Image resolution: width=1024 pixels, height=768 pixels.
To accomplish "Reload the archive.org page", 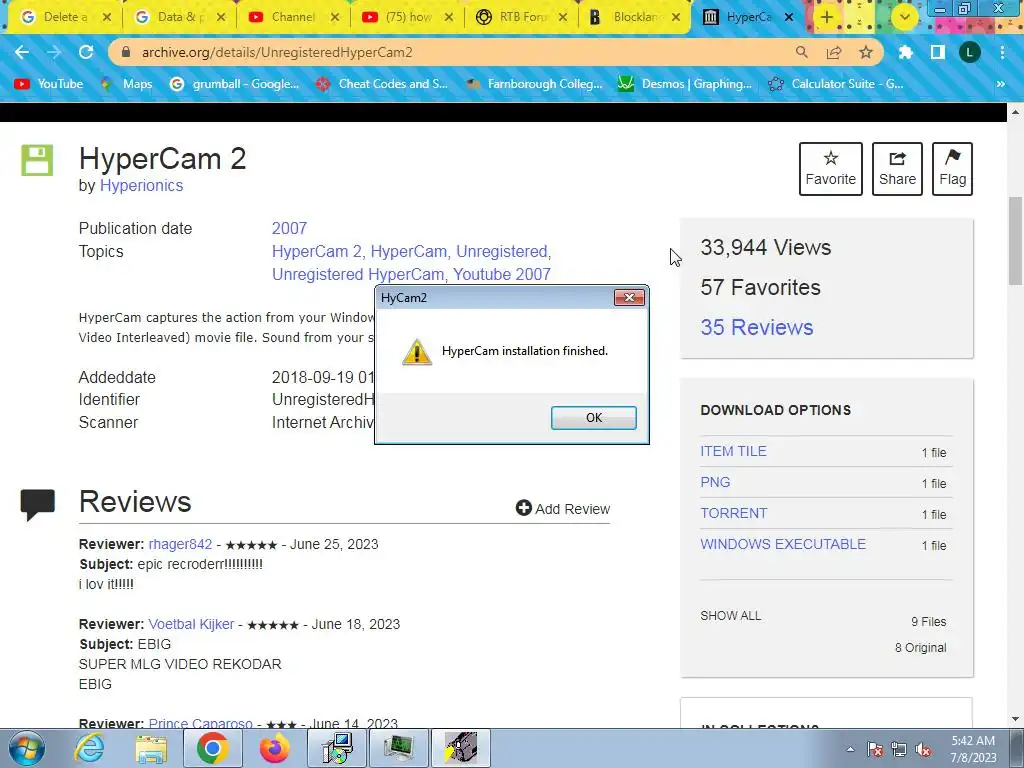I will (86, 52).
